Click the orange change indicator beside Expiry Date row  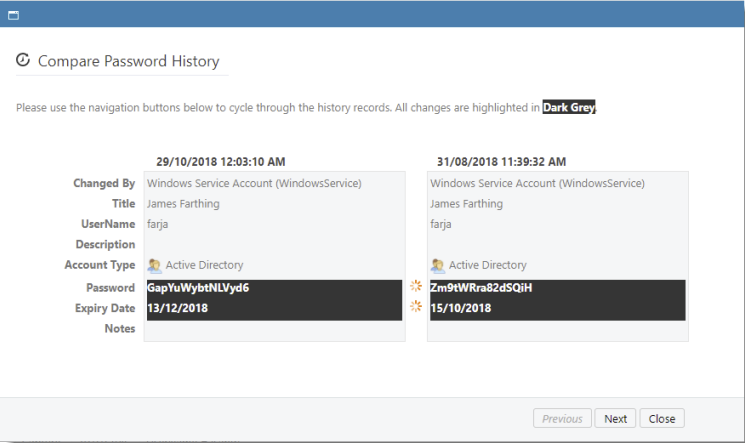click(416, 306)
